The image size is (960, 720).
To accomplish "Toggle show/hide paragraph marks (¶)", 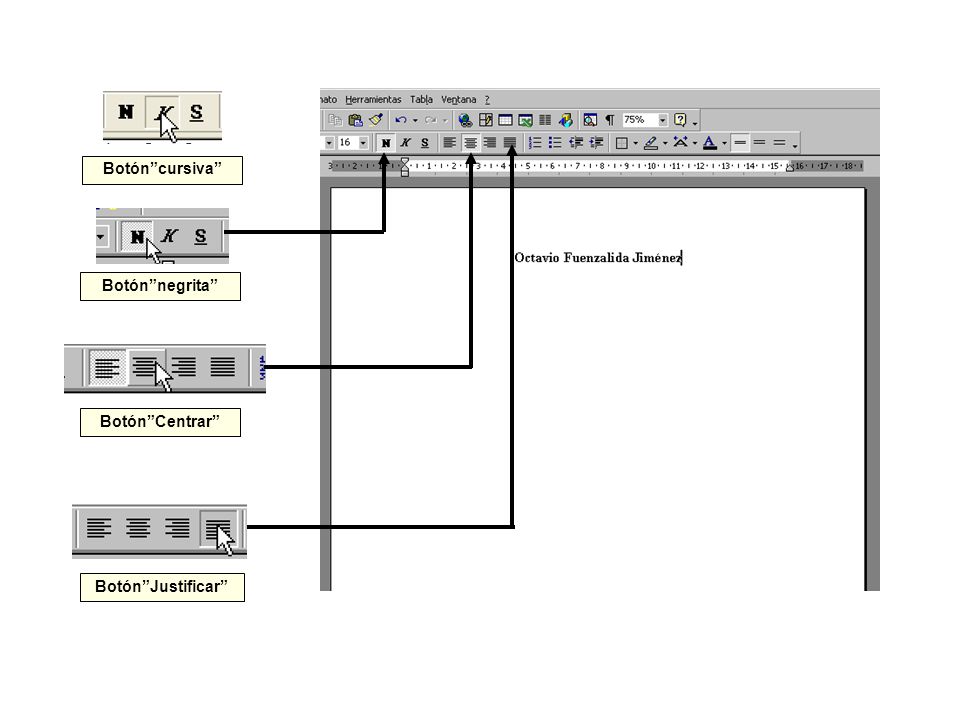I will (610, 120).
